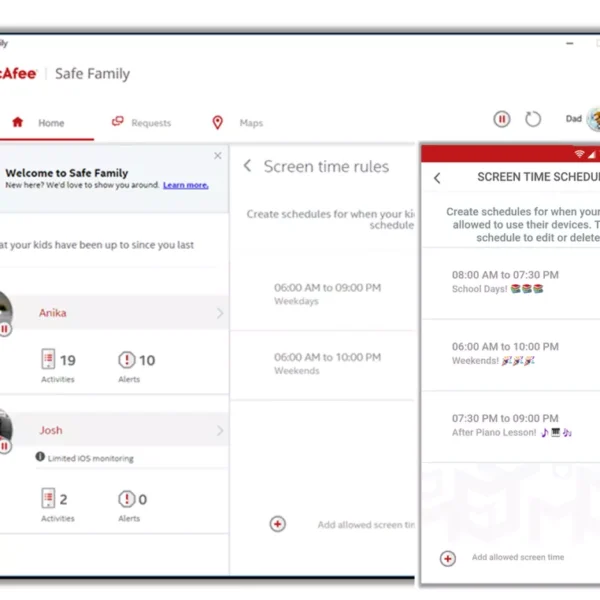Click the pause icon in top toolbar

point(501,120)
